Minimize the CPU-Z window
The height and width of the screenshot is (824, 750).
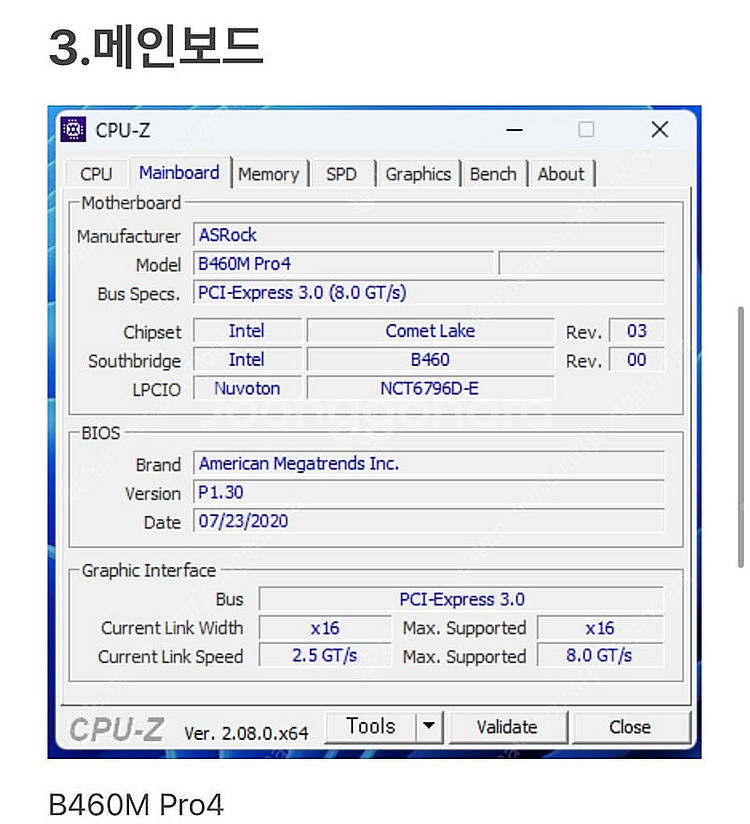(x=514, y=130)
